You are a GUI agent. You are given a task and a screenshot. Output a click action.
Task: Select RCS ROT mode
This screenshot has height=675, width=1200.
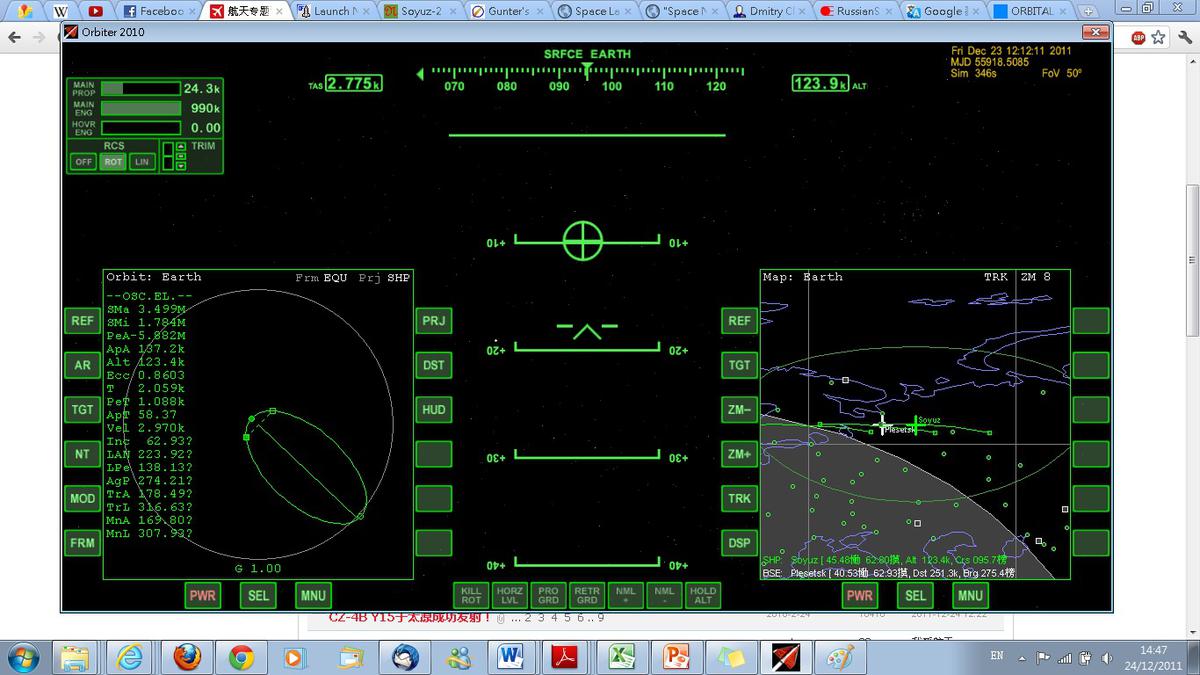[x=113, y=162]
